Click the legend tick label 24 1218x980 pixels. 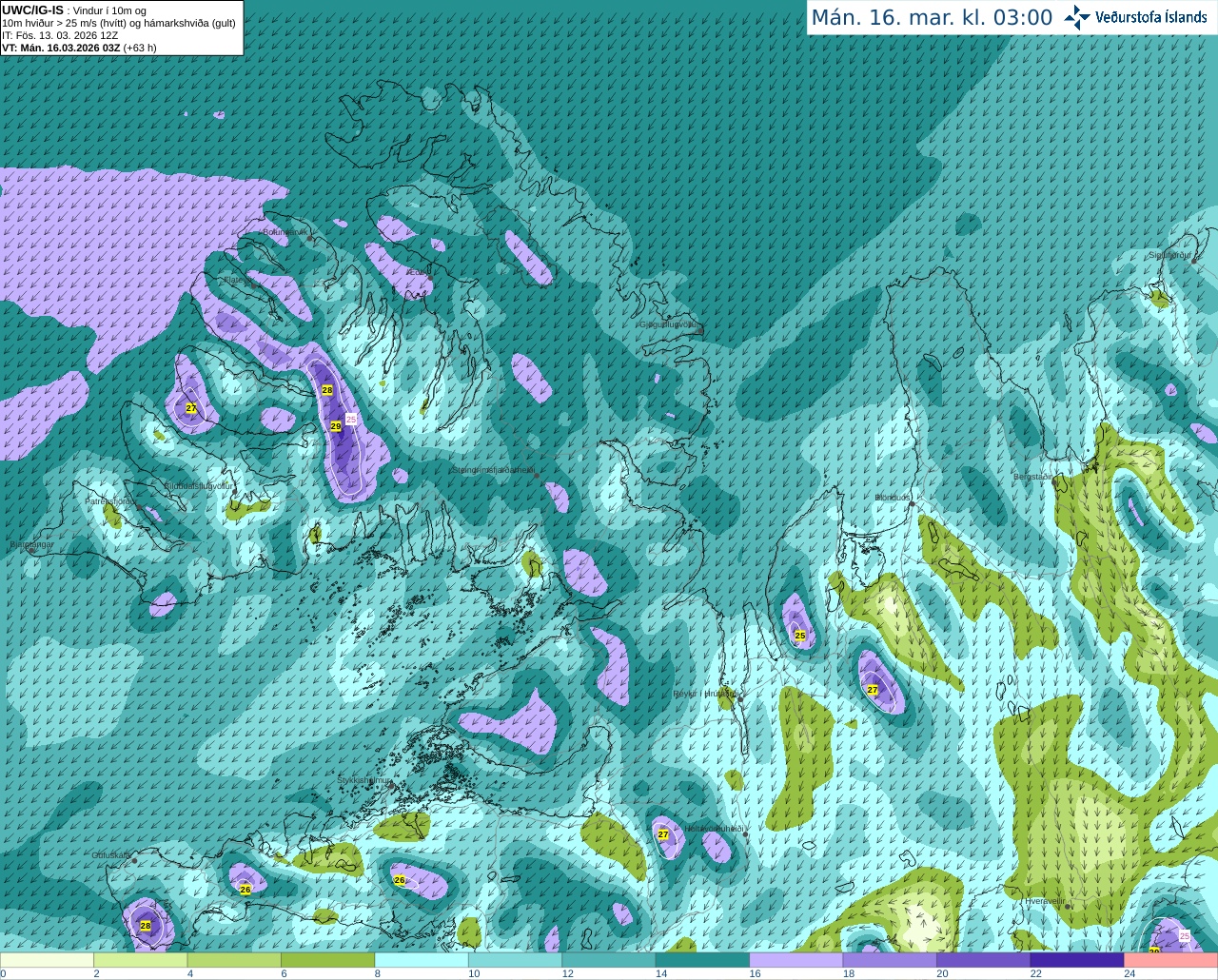click(1130, 973)
